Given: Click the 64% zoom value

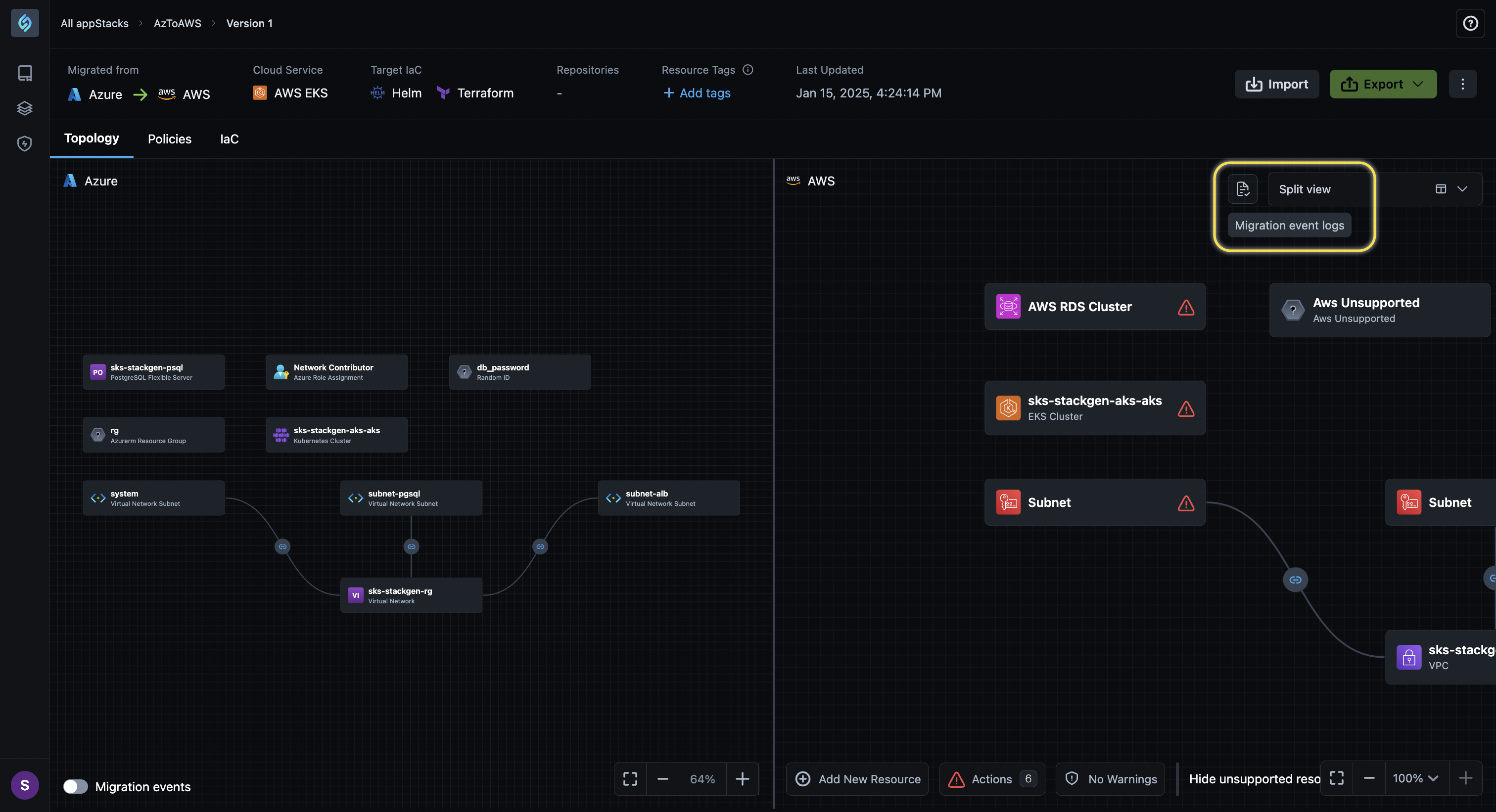Looking at the screenshot, I should point(702,779).
